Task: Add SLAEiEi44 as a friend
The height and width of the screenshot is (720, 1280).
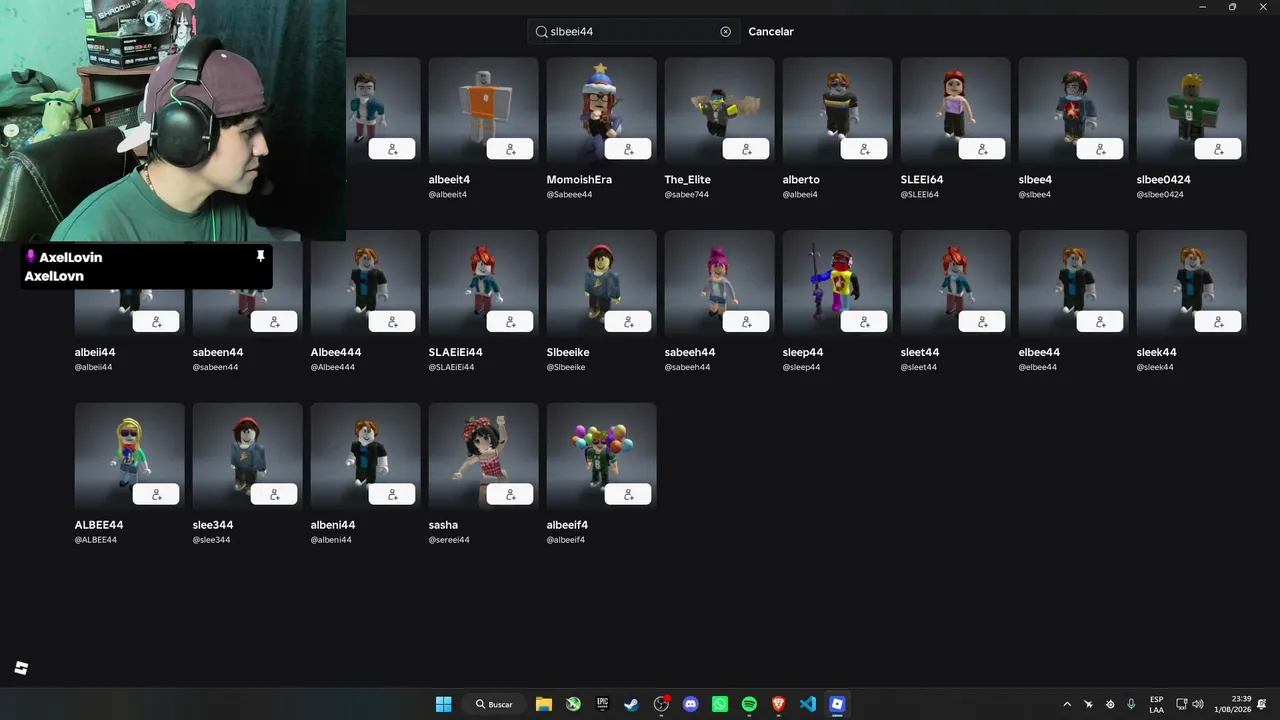Action: click(x=511, y=322)
